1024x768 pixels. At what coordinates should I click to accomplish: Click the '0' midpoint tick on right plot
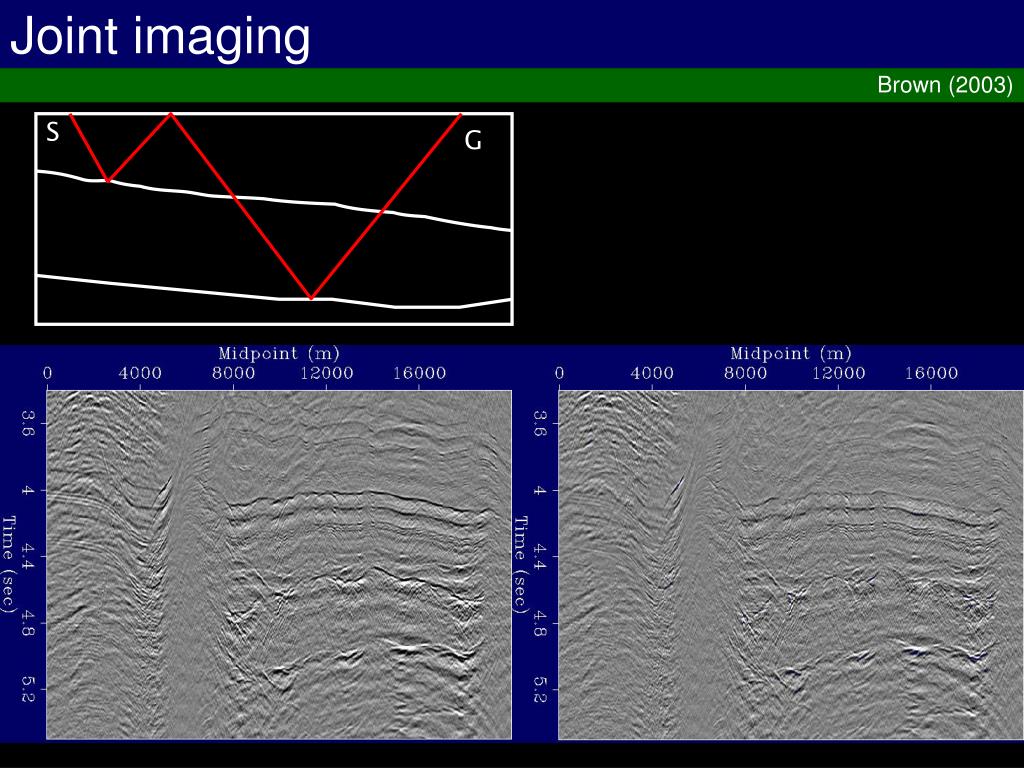(x=559, y=374)
